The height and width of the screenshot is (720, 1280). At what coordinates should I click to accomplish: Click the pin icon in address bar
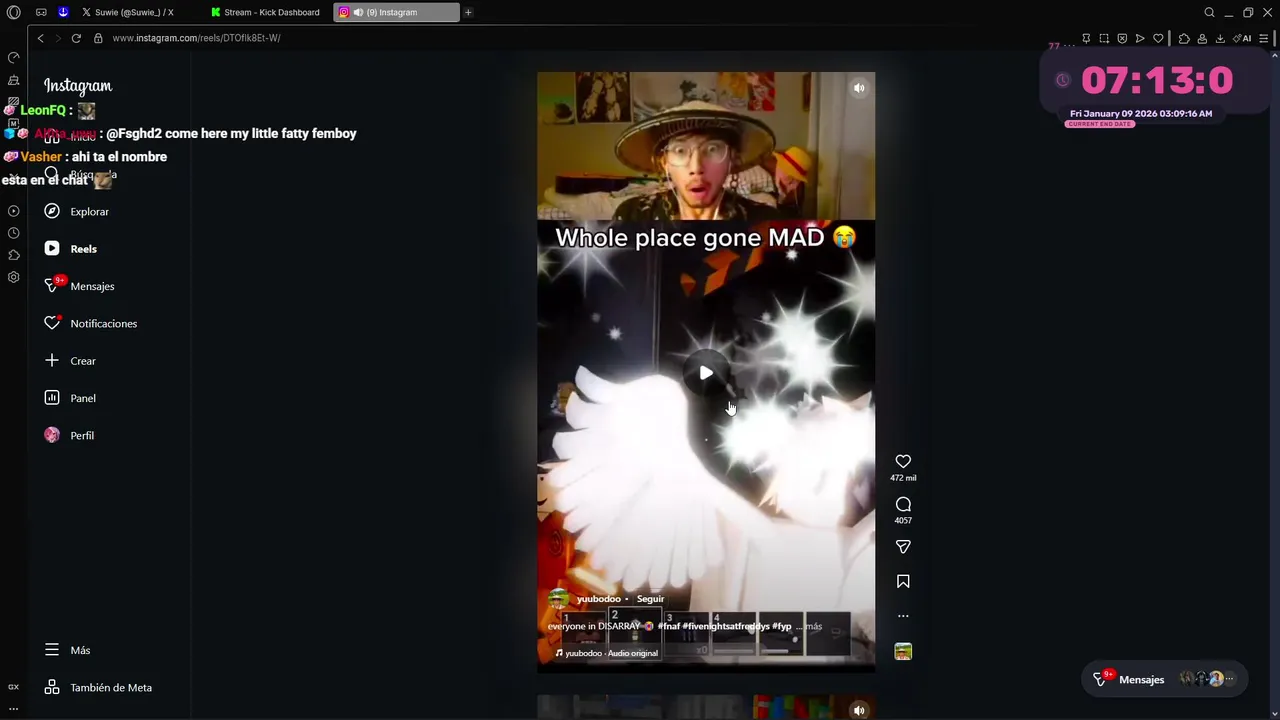(1086, 38)
